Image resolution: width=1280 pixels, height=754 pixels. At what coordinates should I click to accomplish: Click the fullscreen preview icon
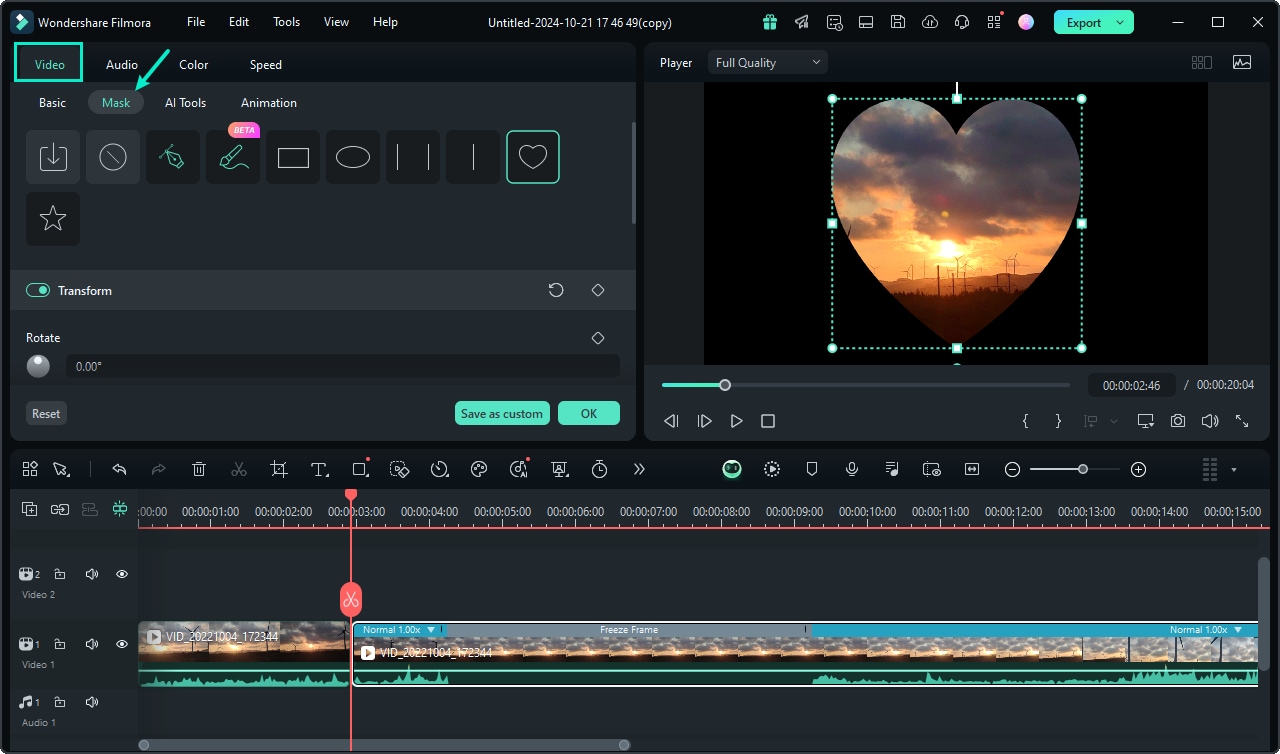1242,421
